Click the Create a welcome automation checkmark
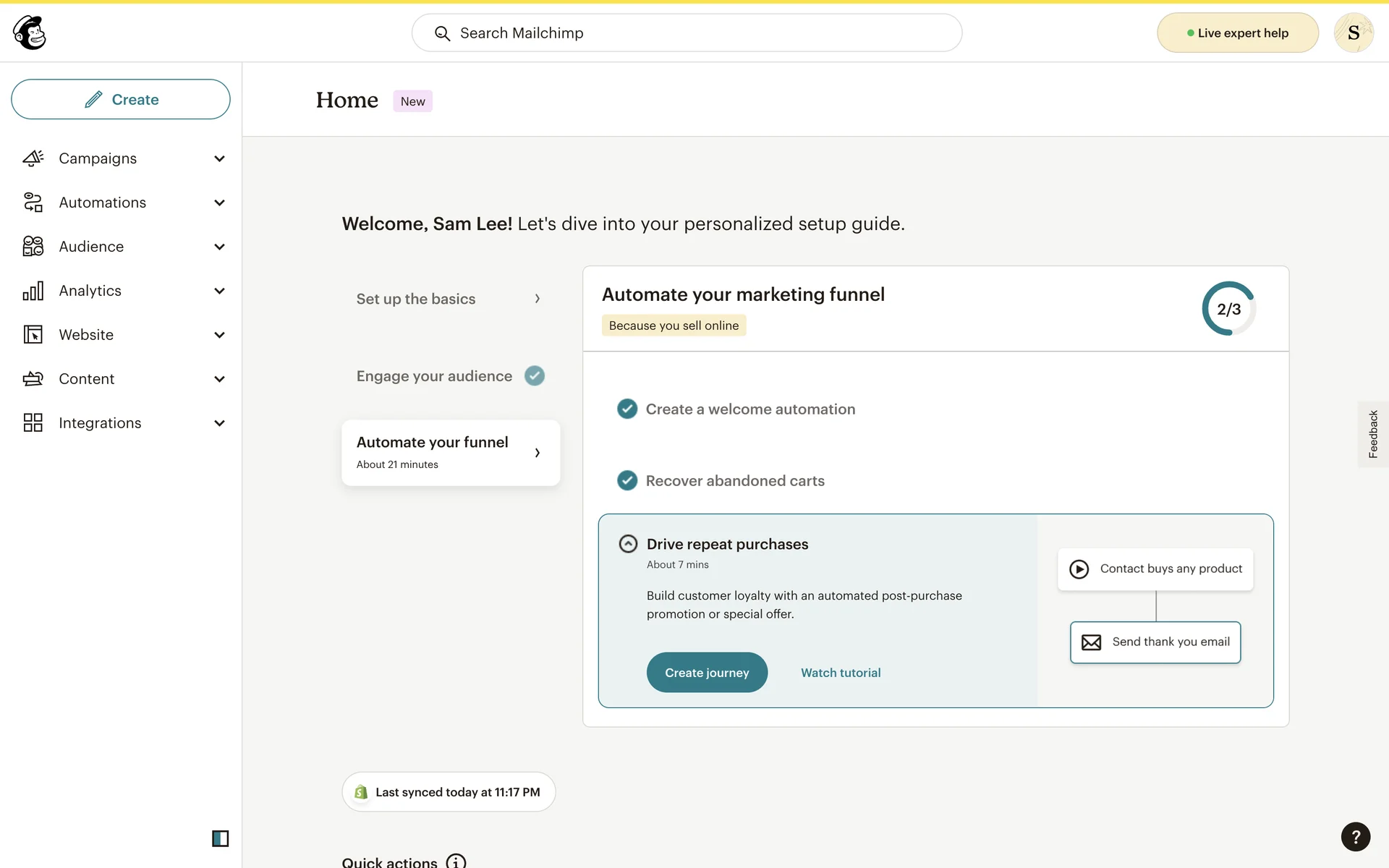Screen dimensions: 1389x868 (626, 409)
